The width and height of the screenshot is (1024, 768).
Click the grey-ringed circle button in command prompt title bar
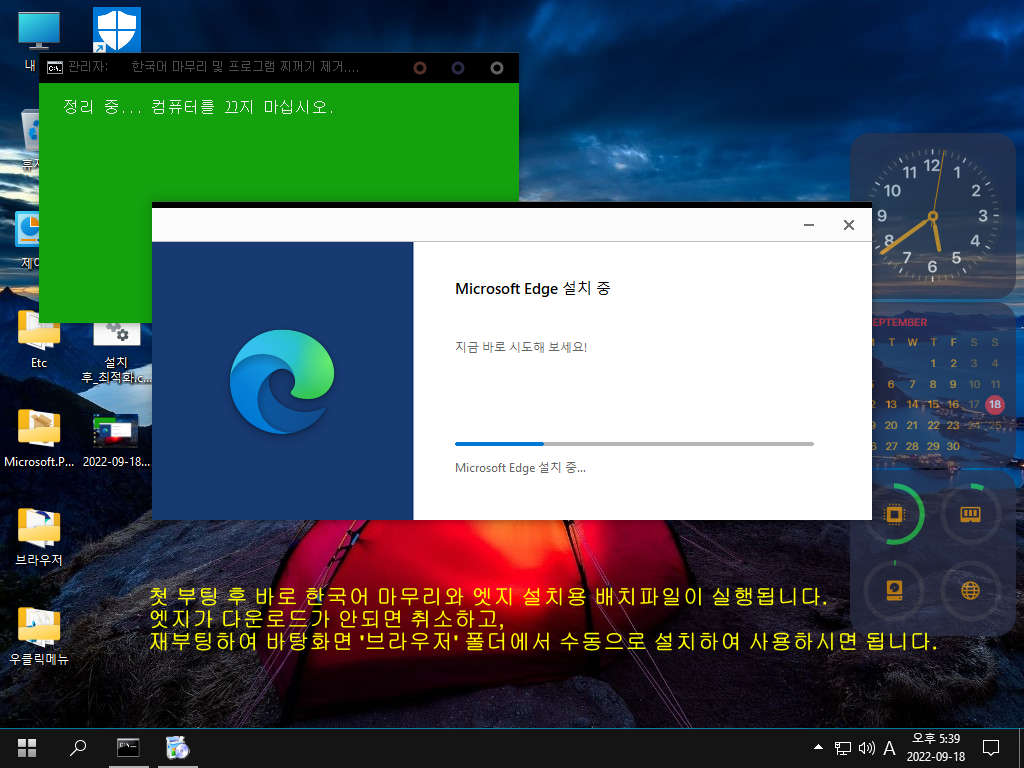point(497,68)
